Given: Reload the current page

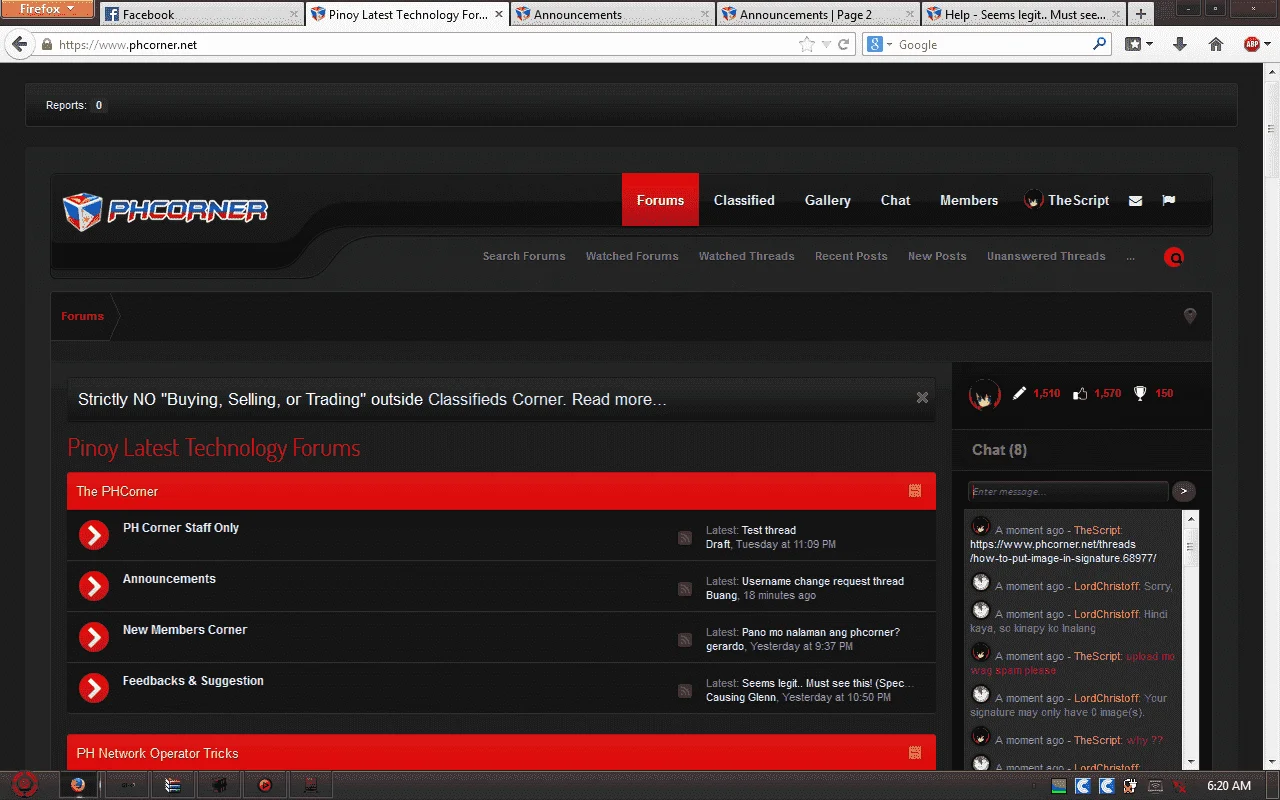Looking at the screenshot, I should pos(844,44).
